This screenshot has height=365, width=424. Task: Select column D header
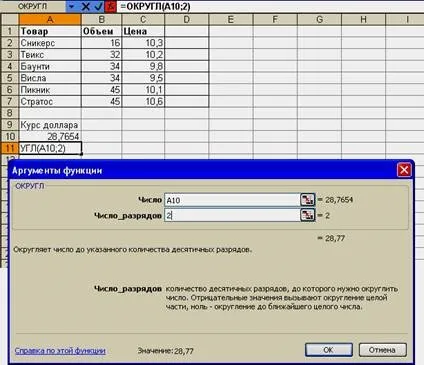pos(187,19)
